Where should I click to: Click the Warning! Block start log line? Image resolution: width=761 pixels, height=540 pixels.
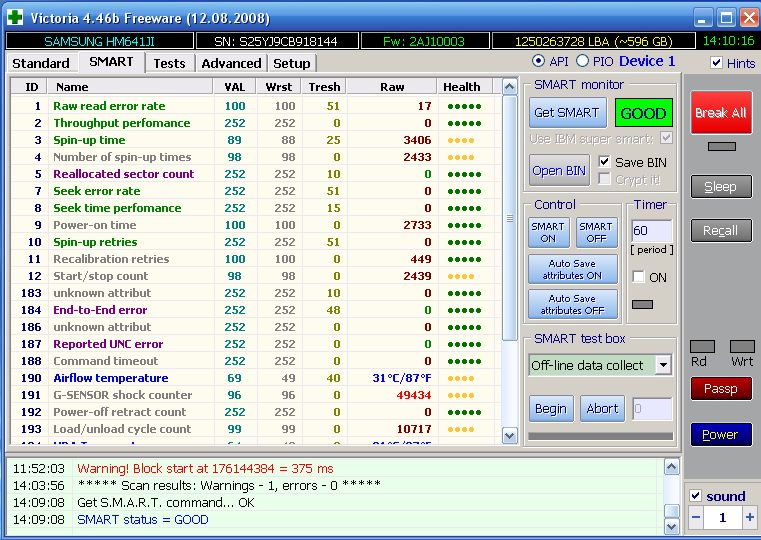tap(205, 469)
